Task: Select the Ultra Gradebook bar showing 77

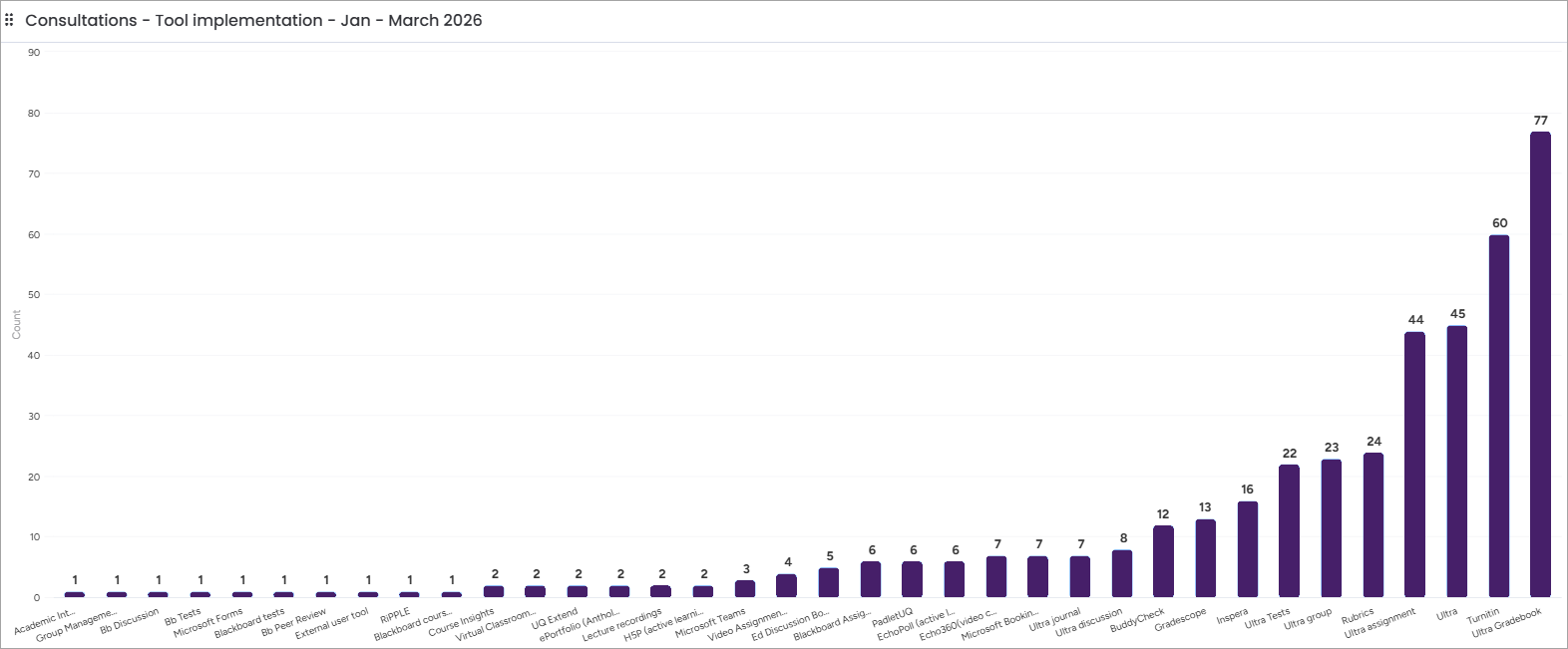Action: tap(1540, 365)
